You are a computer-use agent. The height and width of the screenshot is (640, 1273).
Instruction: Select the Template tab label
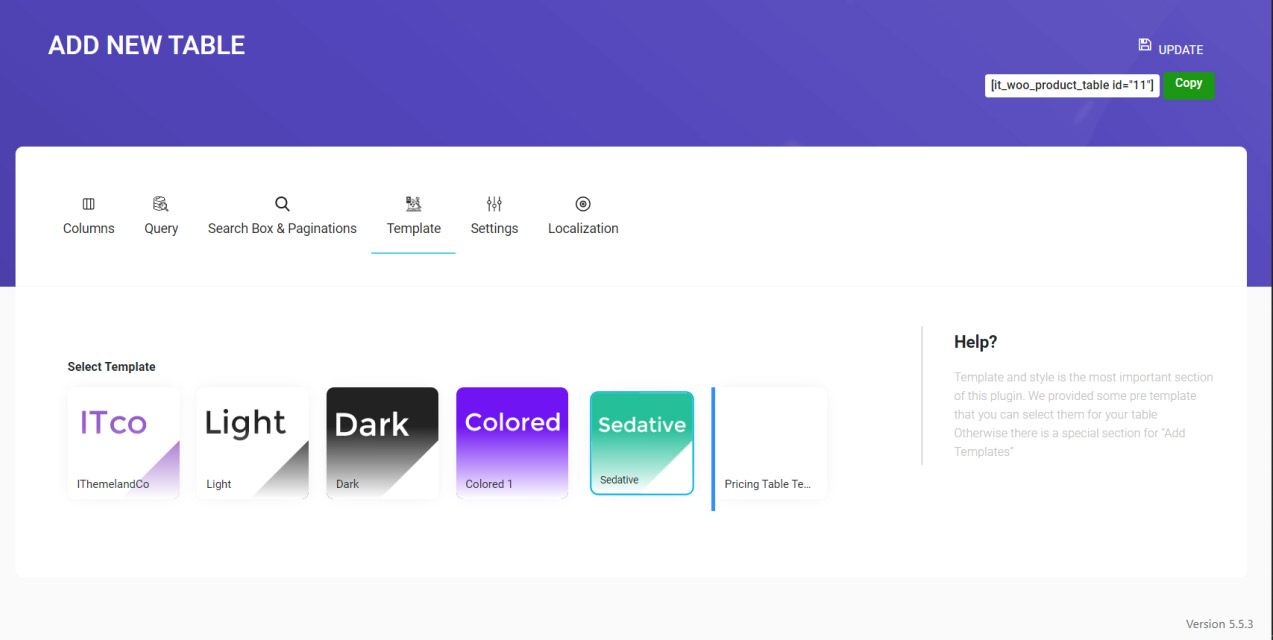[414, 229]
